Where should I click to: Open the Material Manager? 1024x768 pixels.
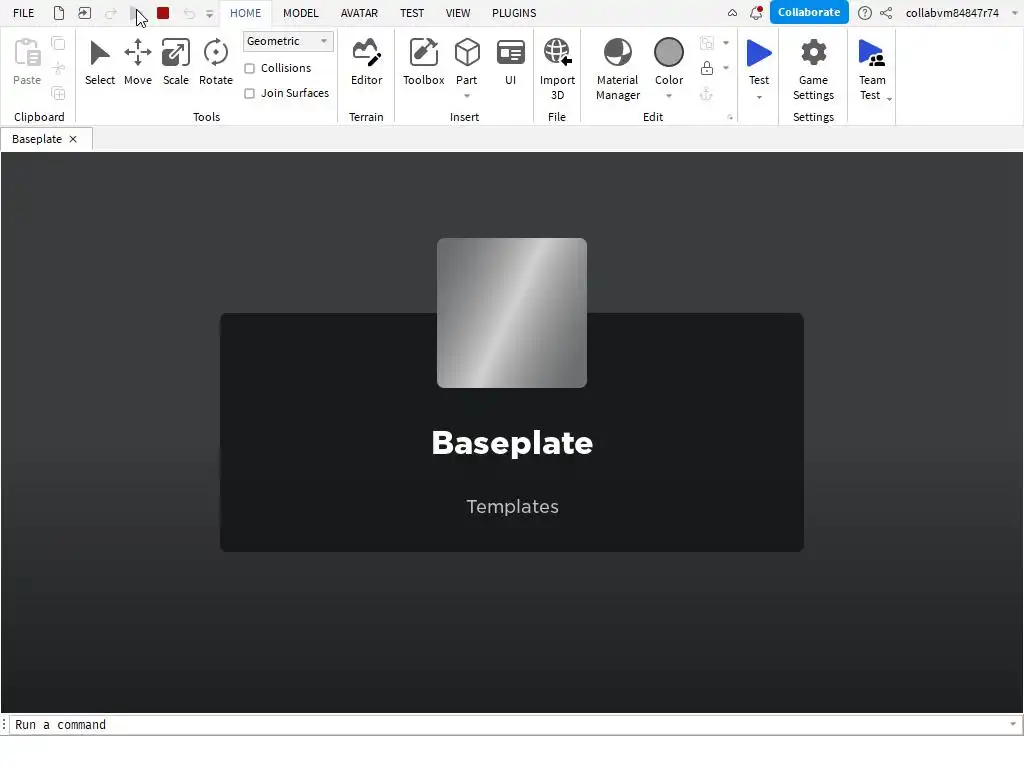pyautogui.click(x=618, y=69)
